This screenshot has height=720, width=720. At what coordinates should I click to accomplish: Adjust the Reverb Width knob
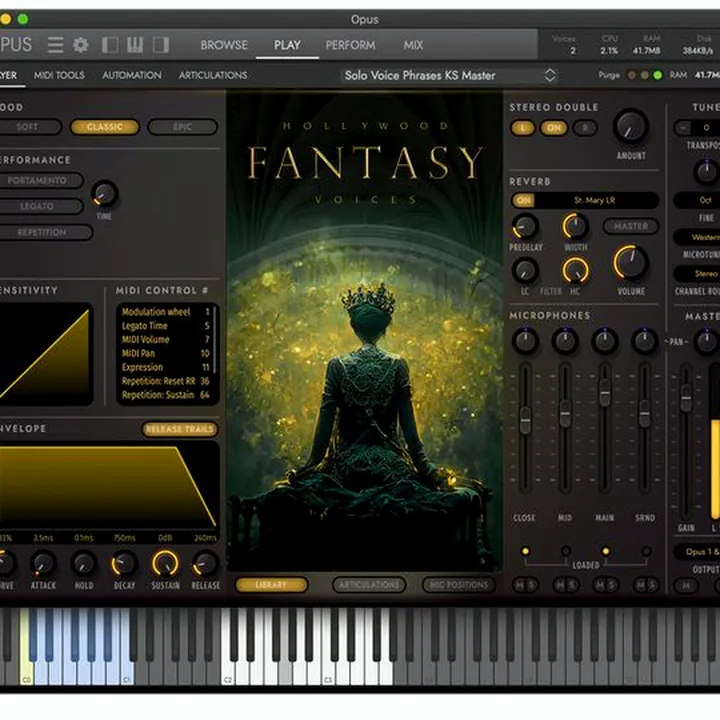point(575,226)
